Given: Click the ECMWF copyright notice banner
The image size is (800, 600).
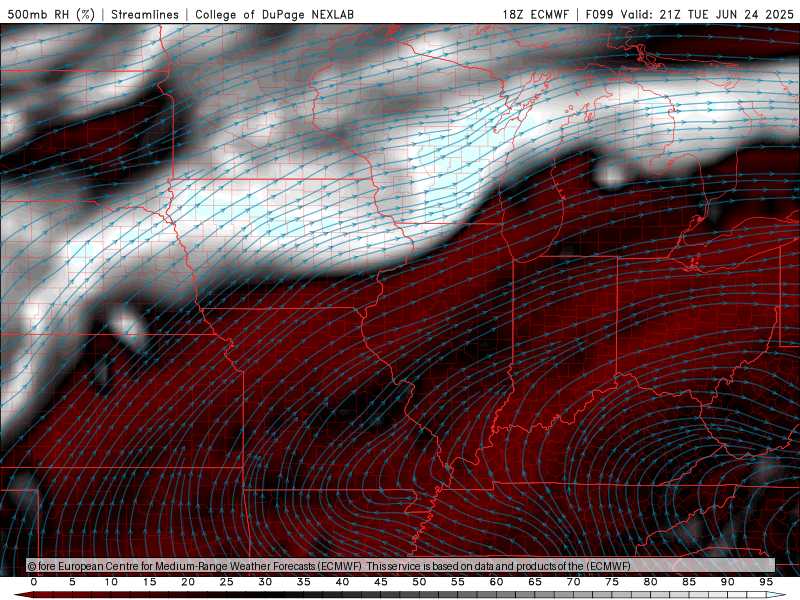Looking at the screenshot, I should (x=401, y=566).
